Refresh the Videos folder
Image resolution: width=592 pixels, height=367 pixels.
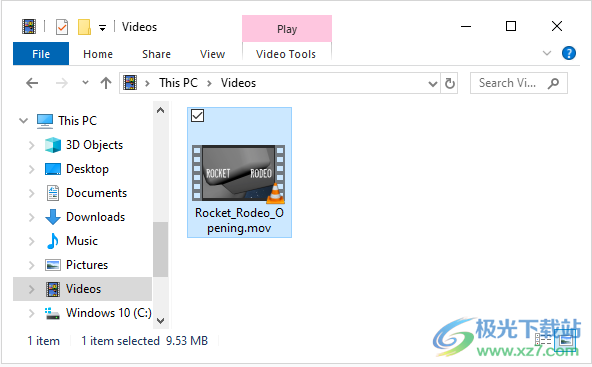pyautogui.click(x=449, y=83)
